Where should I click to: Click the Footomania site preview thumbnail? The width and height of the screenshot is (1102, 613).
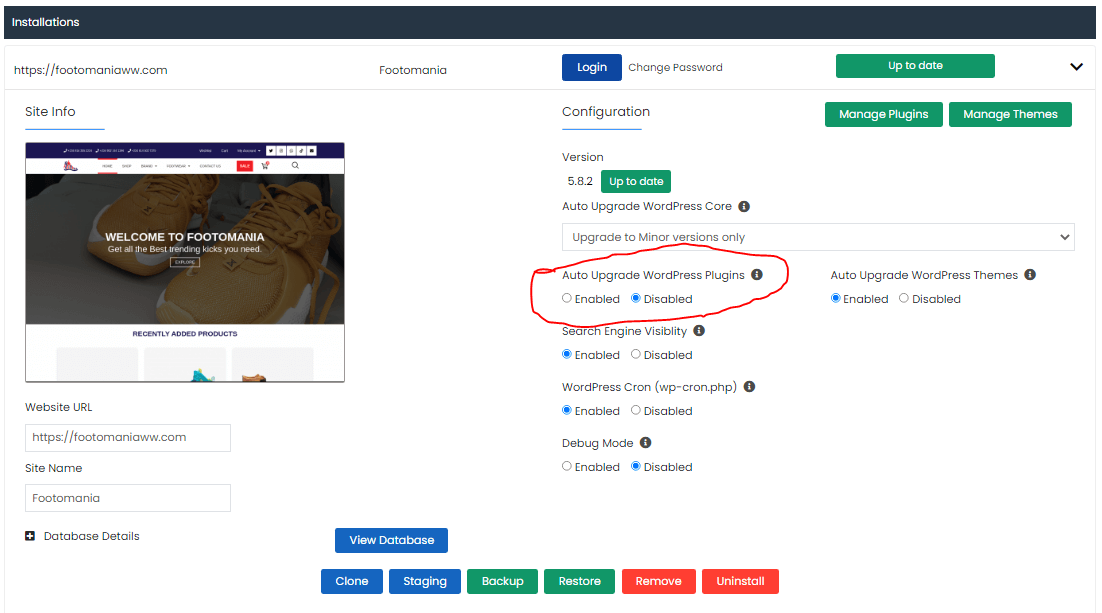click(185, 262)
